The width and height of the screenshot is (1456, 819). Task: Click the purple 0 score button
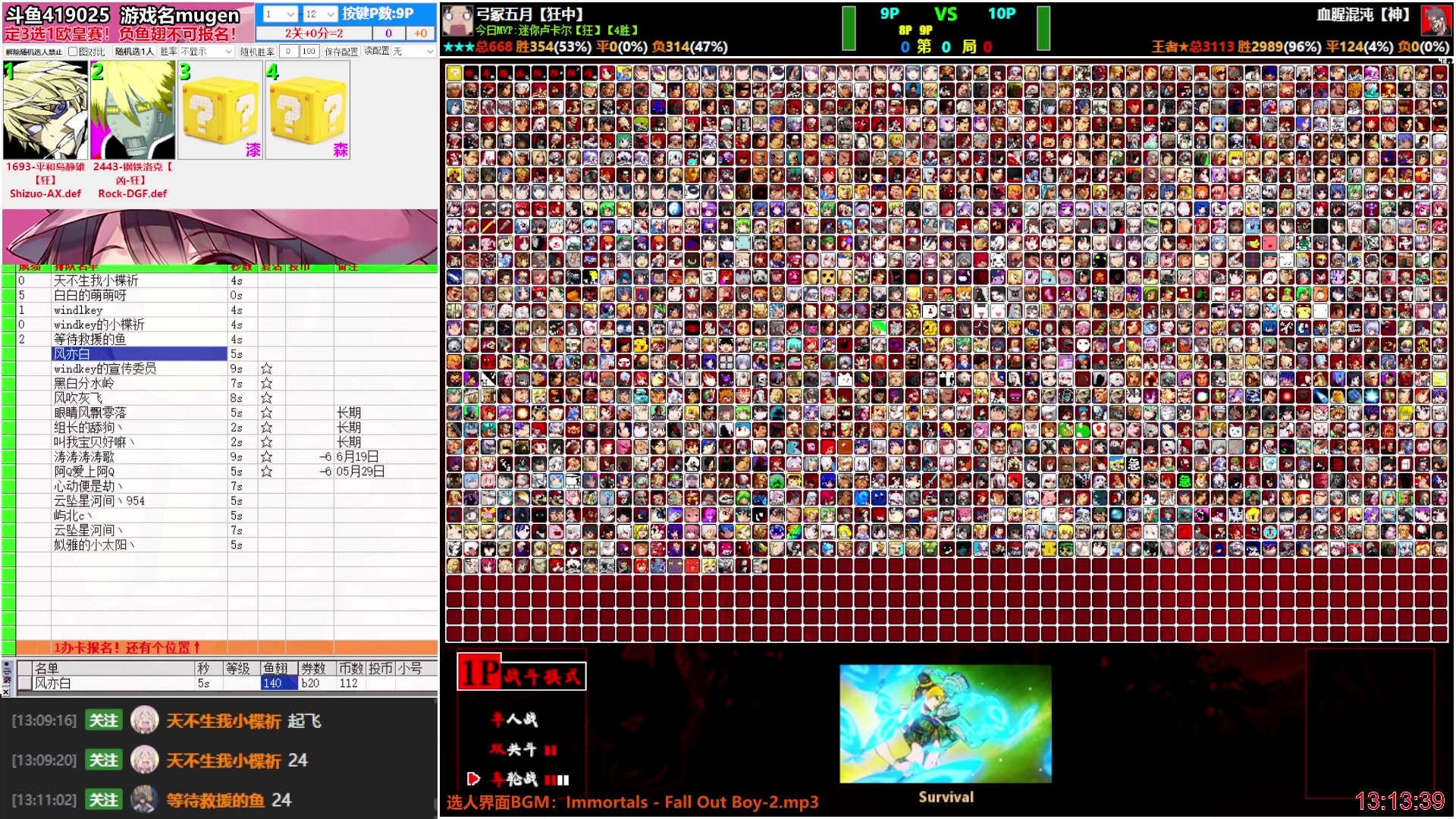(389, 33)
